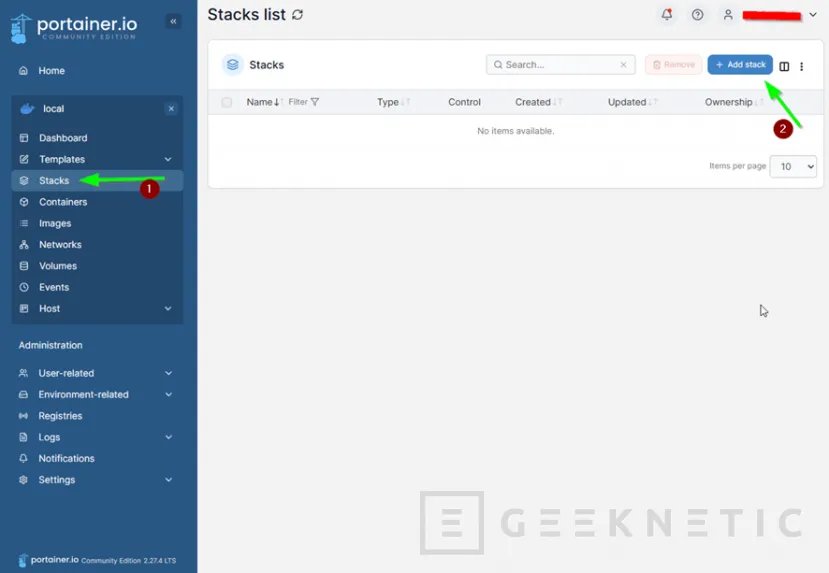Sort the table by Name column
Image resolution: width=829 pixels, height=573 pixels.
[265, 102]
